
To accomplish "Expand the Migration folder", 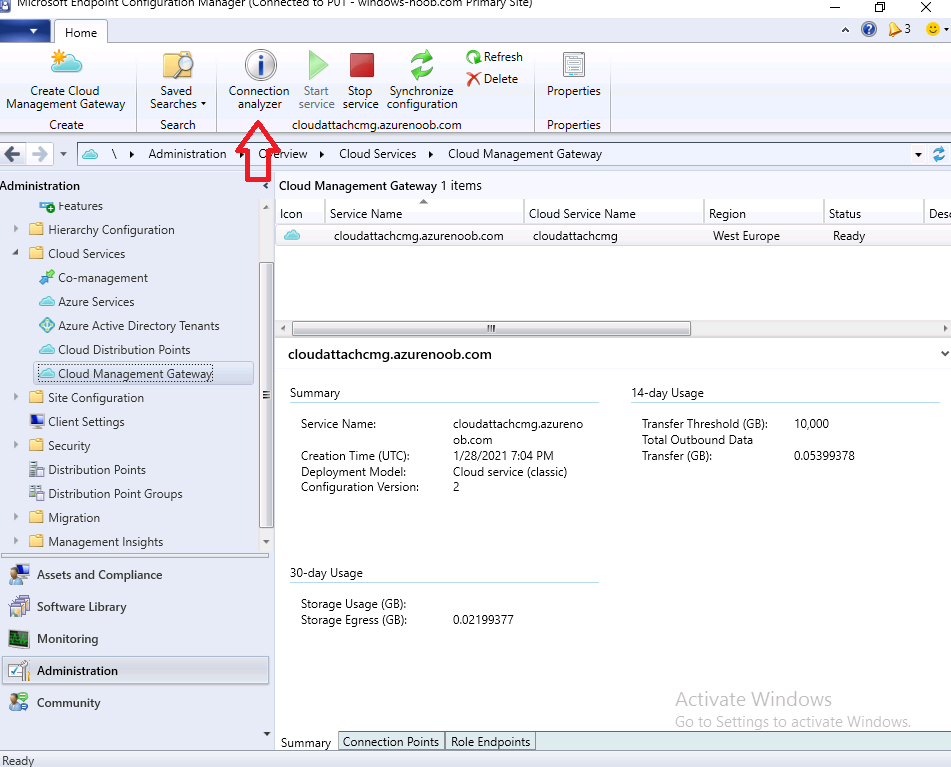I will (16, 517).
